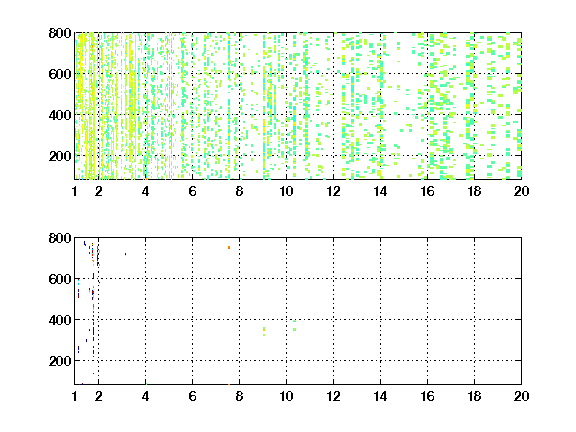Click the lone blue data point in lower plot

(x=126, y=254)
